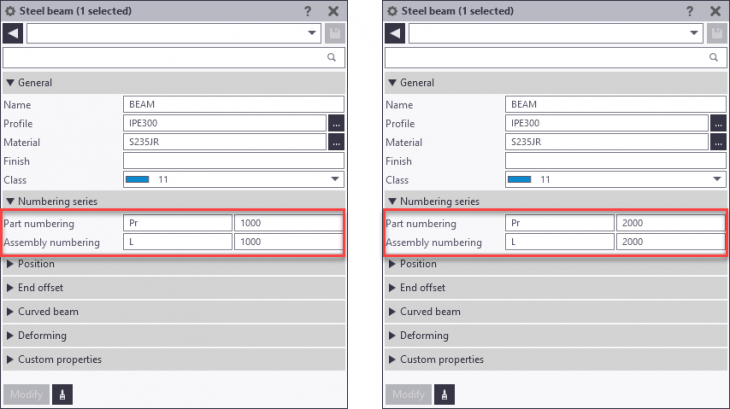730x409 pixels.
Task: Click blue class color swatch, right panel
Action: 520,180
